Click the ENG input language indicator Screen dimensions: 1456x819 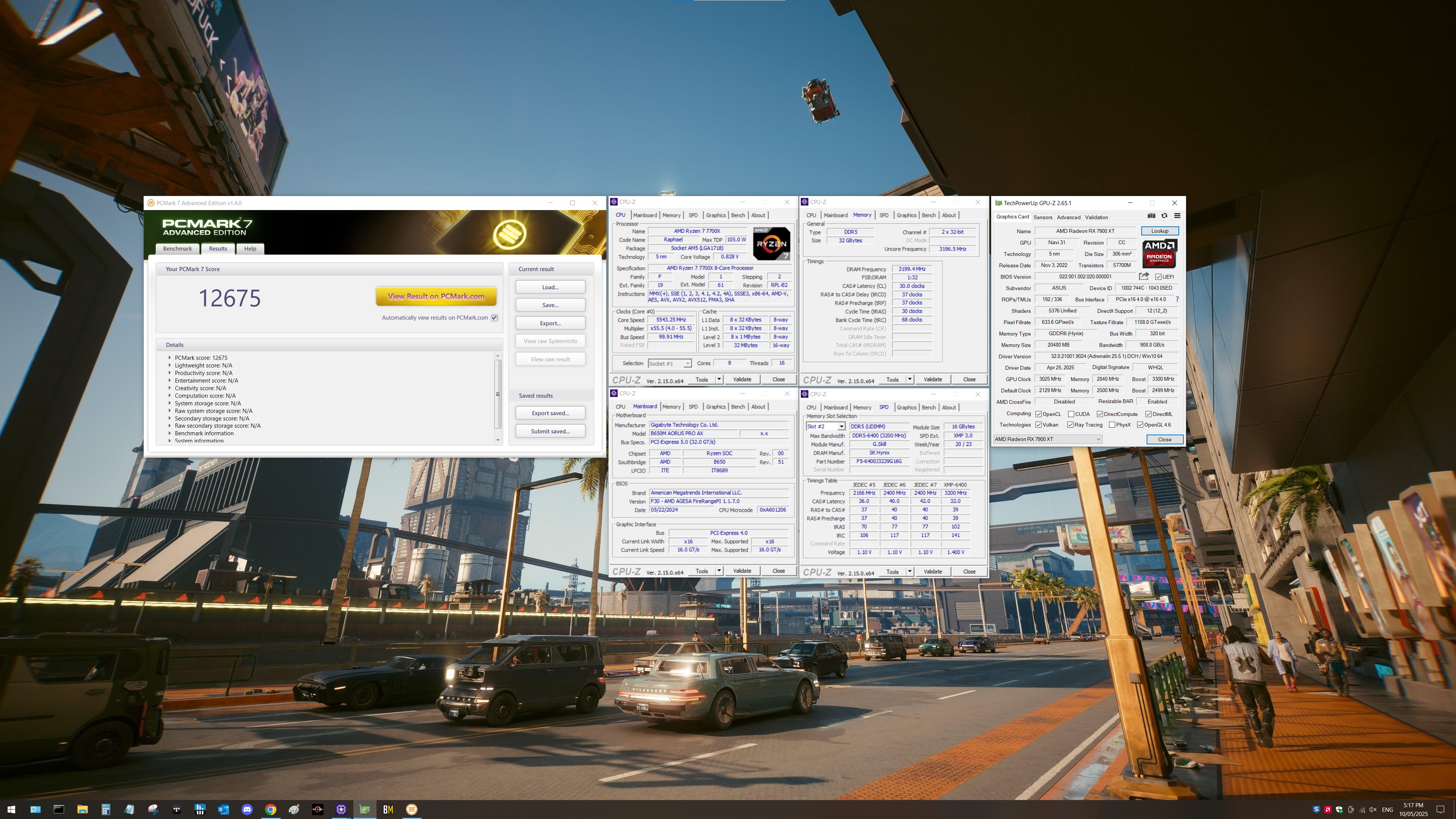(1387, 810)
